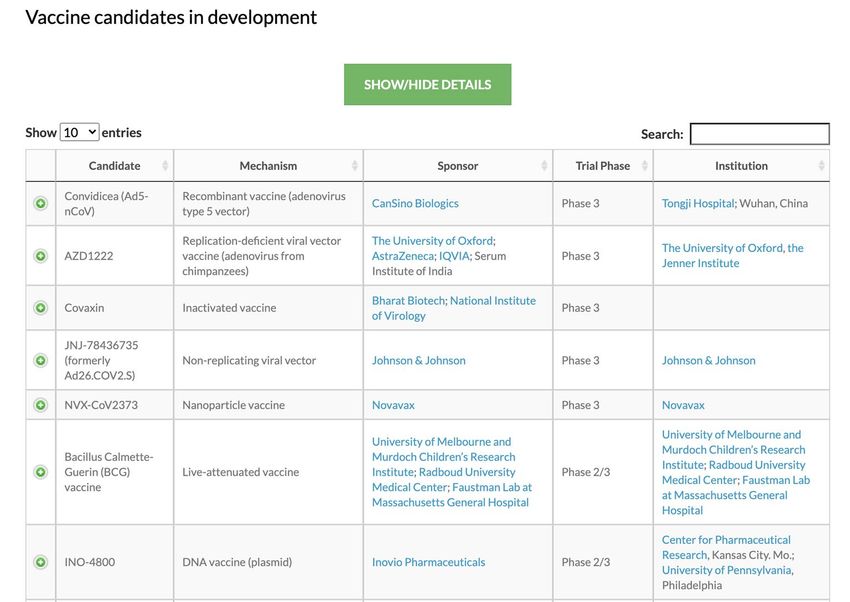Open the Jenner Institute institution link

tap(732, 255)
